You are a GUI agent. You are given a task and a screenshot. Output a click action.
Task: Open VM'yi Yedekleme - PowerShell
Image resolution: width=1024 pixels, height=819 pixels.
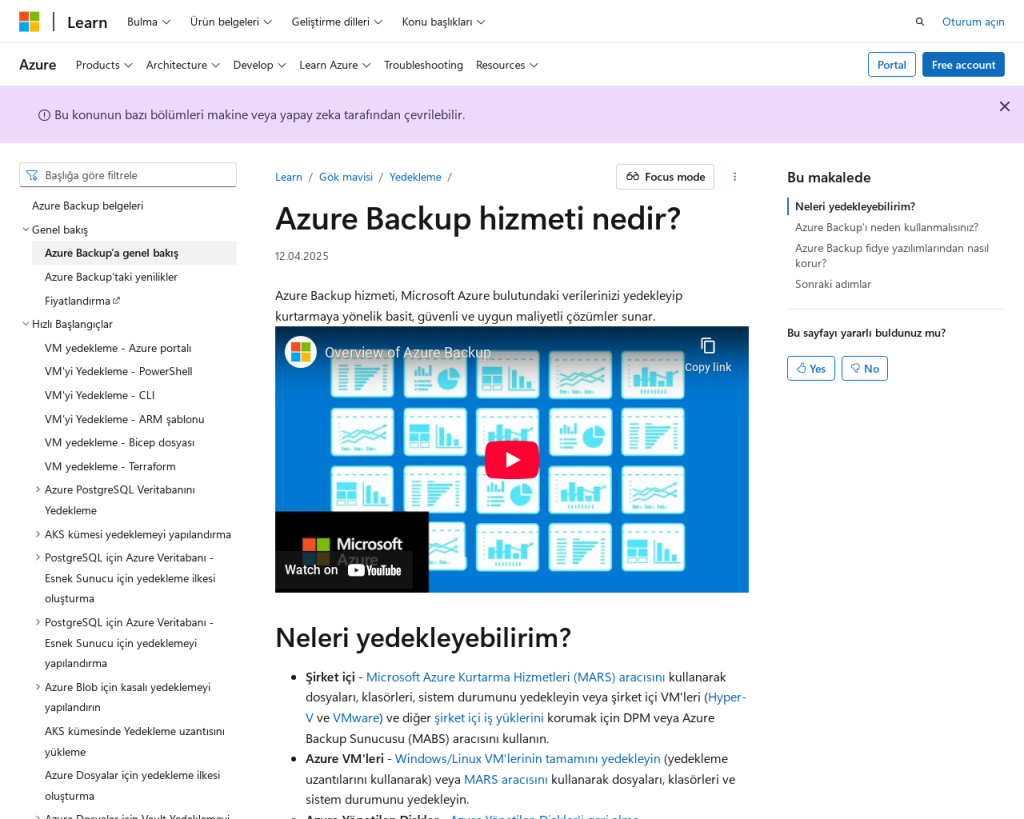[118, 371]
